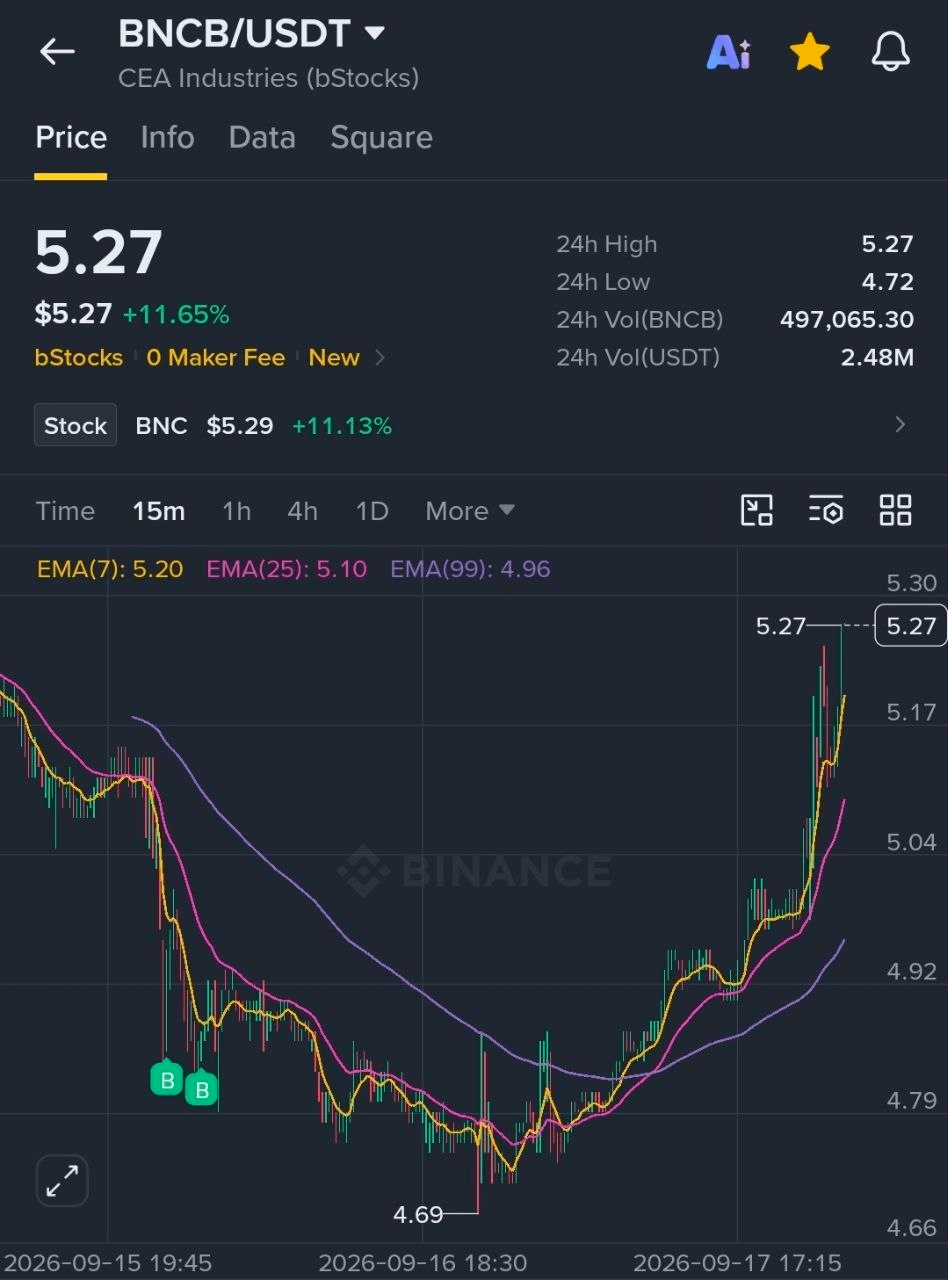Tap the first green B buy marker
Image resolution: width=948 pixels, height=1280 pixels.
(167, 1079)
